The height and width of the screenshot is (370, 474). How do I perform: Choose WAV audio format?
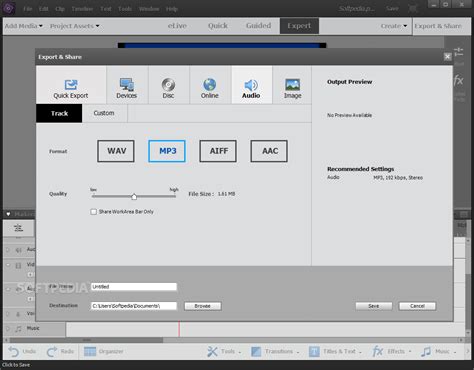[116, 151]
